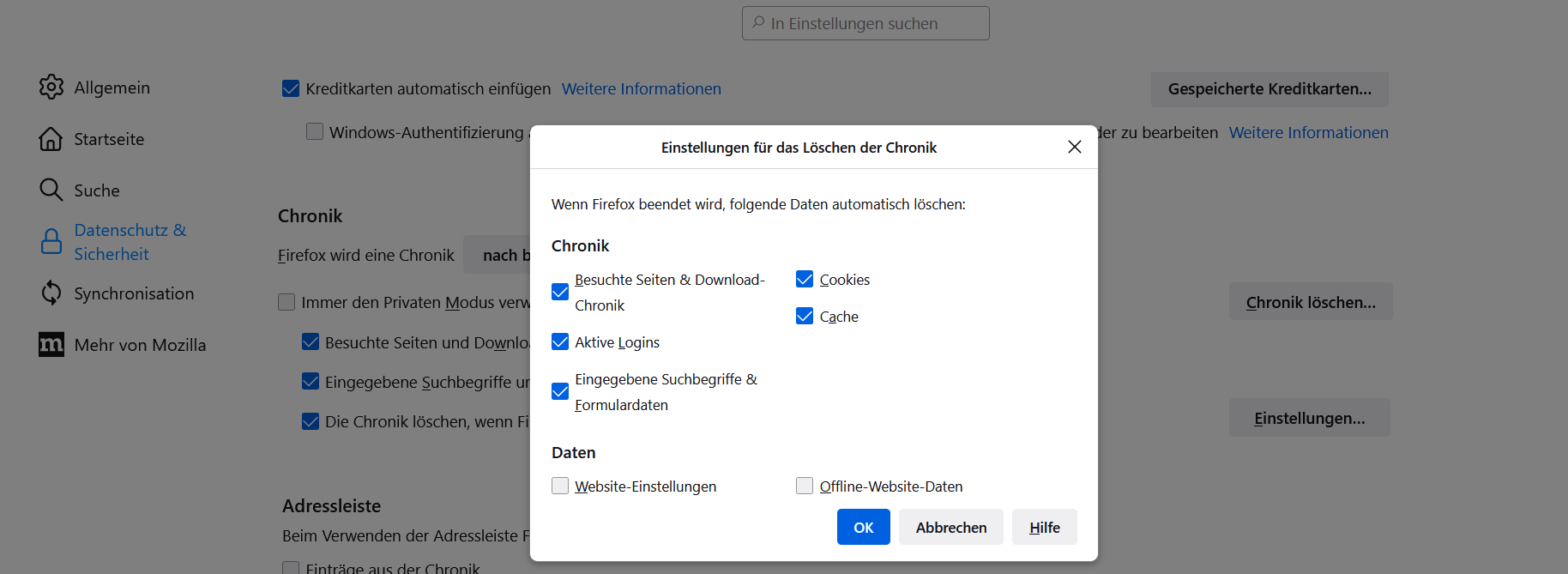This screenshot has height=574, width=1568.
Task: Enable Website-Einstellungen checkbox
Action: 560,486
